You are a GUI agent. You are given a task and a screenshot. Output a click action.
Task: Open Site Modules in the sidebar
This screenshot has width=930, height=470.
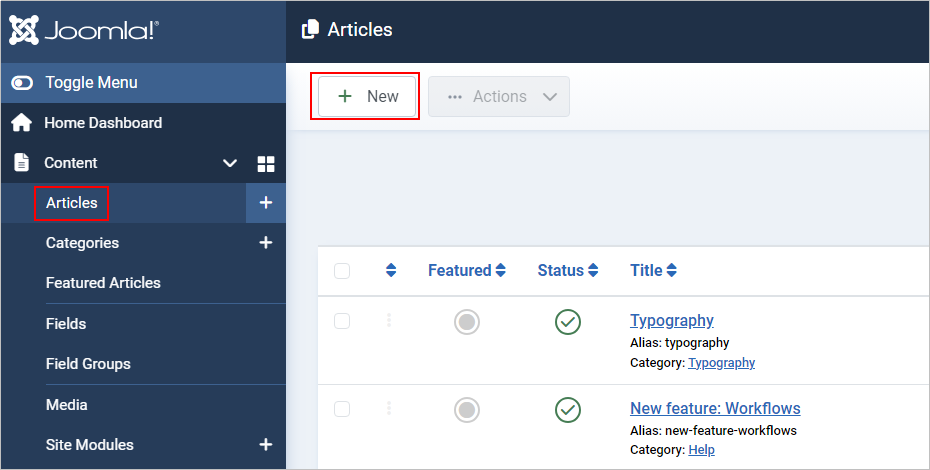pos(90,444)
